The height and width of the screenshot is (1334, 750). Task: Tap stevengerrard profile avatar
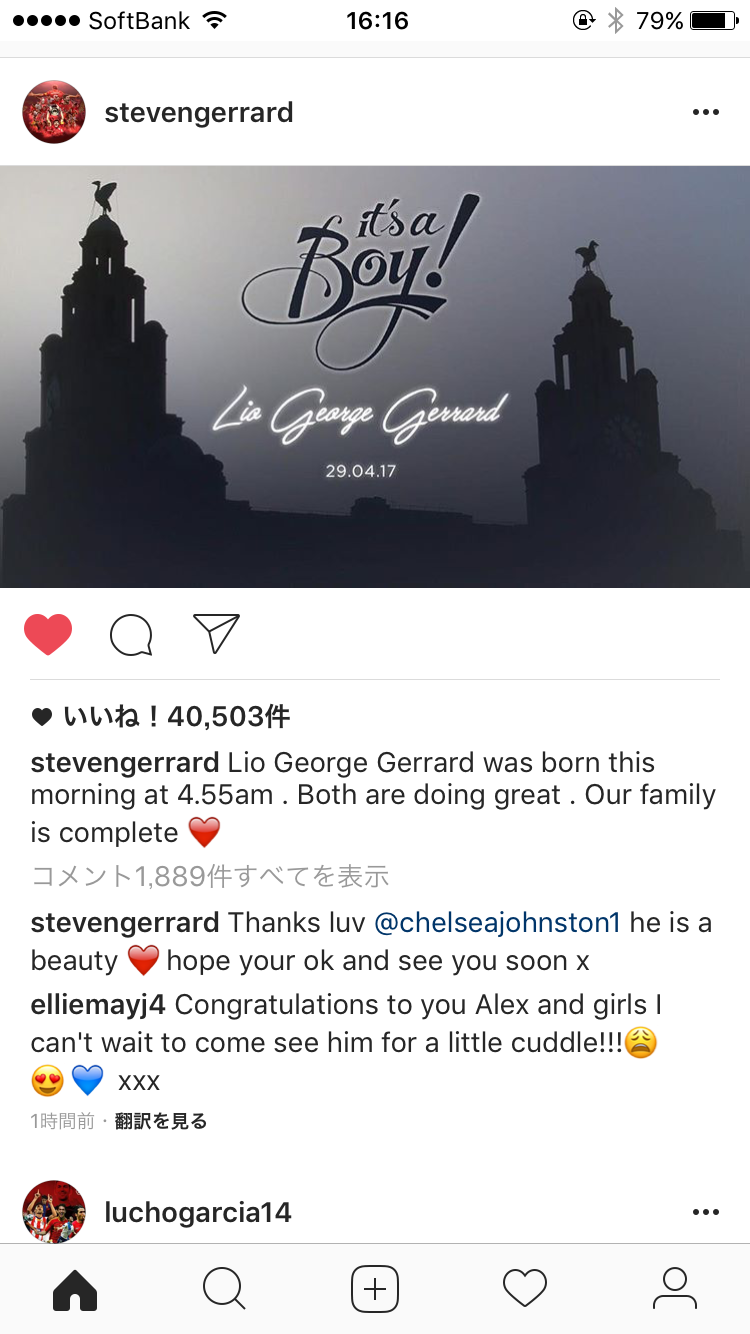[54, 112]
